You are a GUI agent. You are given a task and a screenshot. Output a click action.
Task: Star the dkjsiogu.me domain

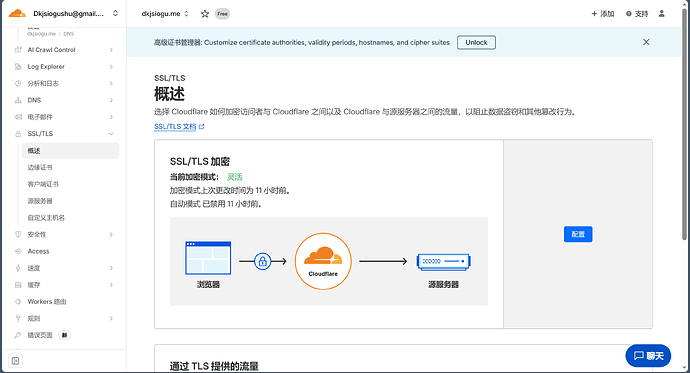pyautogui.click(x=205, y=14)
